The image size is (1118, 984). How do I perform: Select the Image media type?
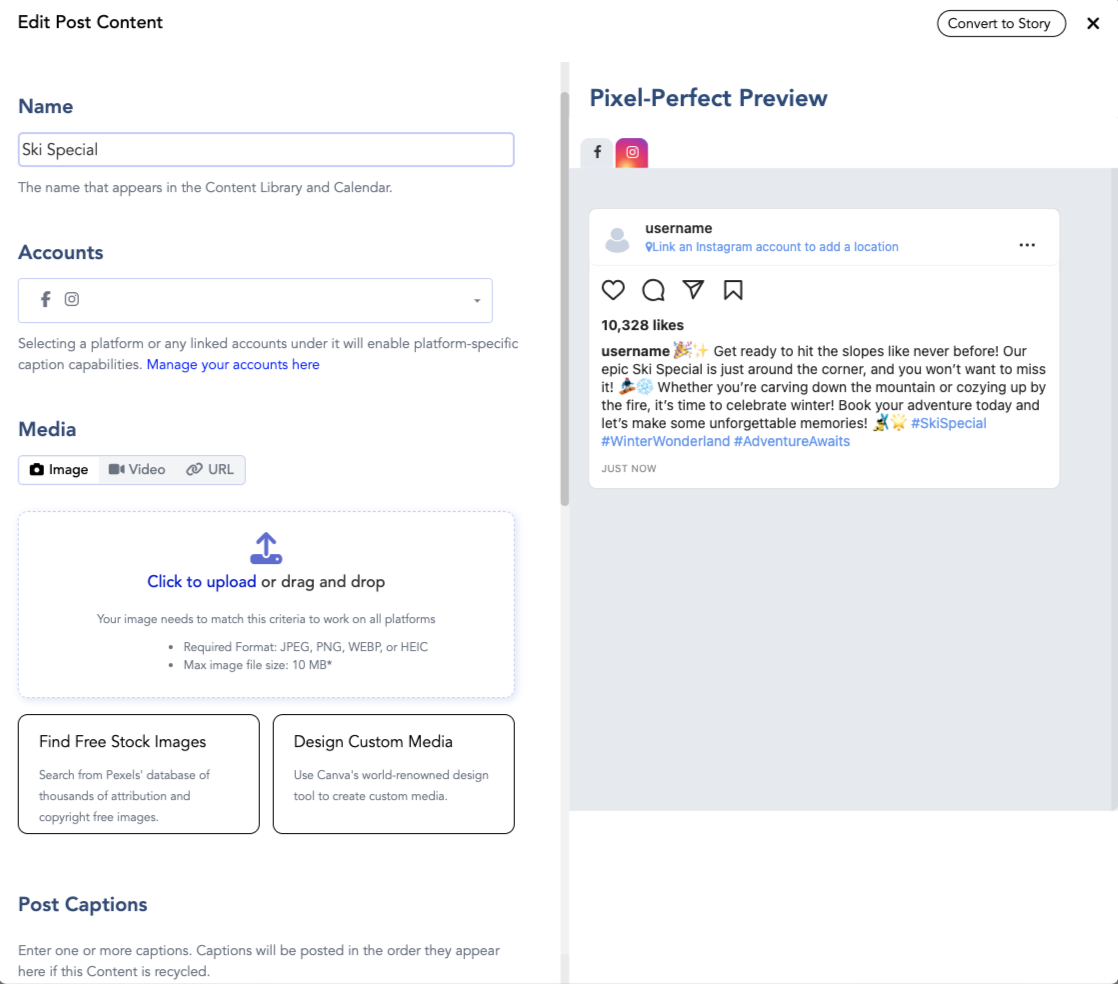[59, 470]
